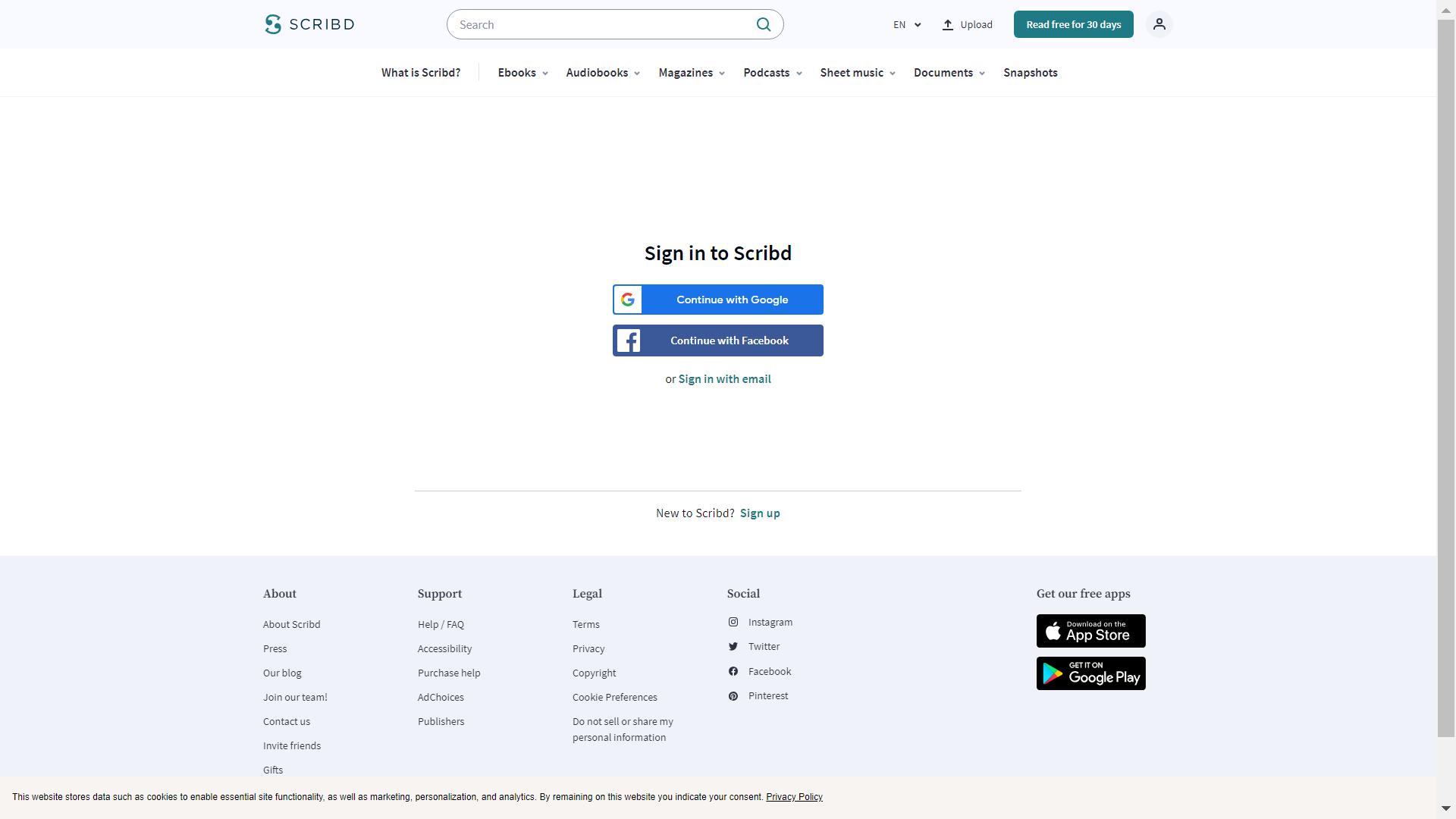Open the Publishers link
1456x819 pixels.
click(441, 722)
